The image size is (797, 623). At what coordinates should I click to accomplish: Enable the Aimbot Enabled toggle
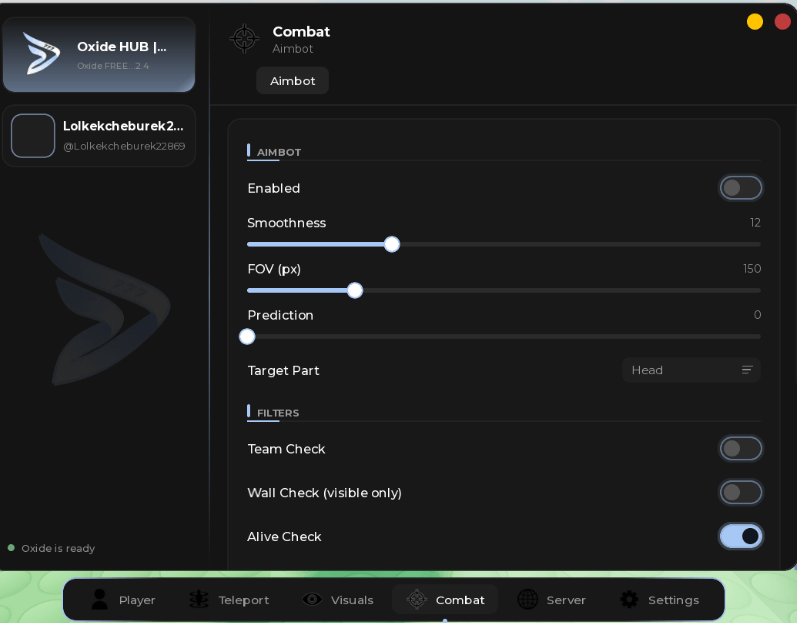(x=741, y=188)
